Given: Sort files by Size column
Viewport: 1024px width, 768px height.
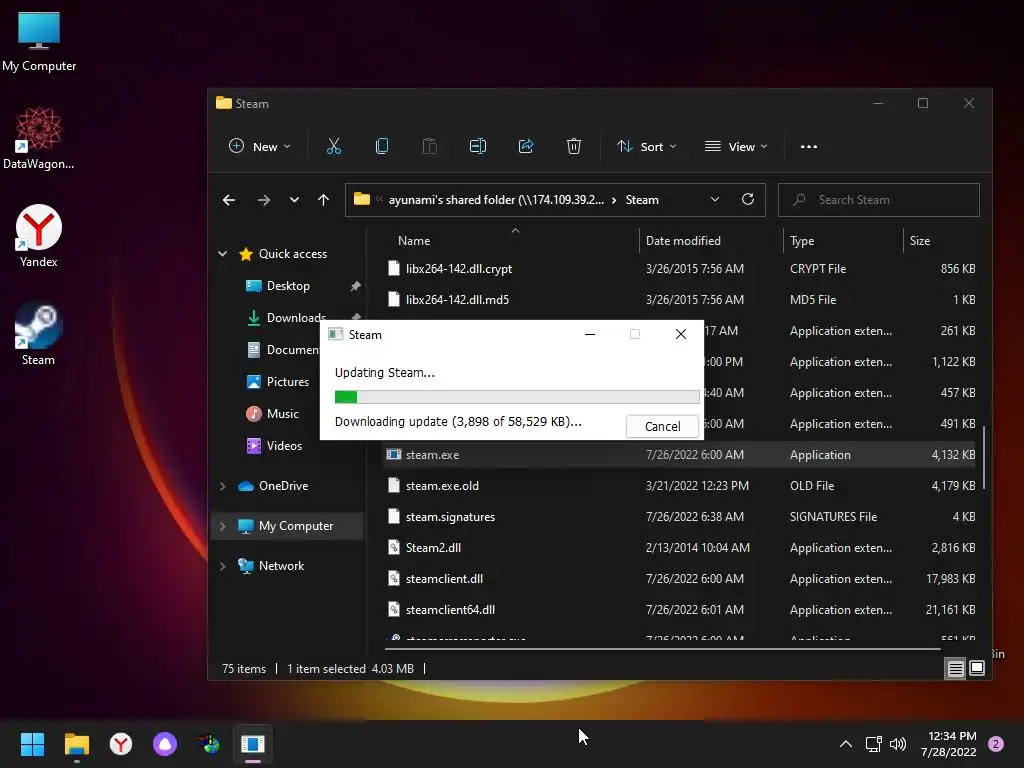Looking at the screenshot, I should tap(920, 240).
